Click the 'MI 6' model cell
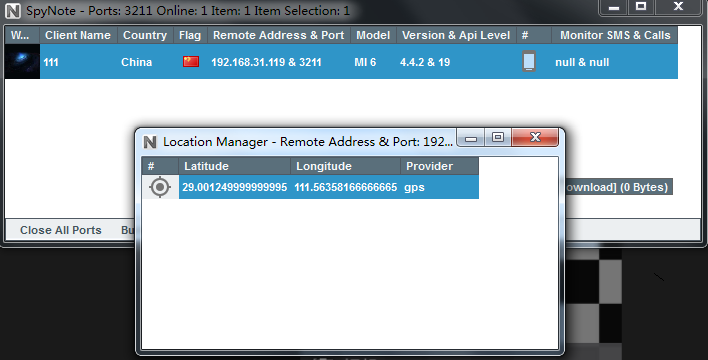Image resolution: width=708 pixels, height=360 pixels. coord(365,62)
